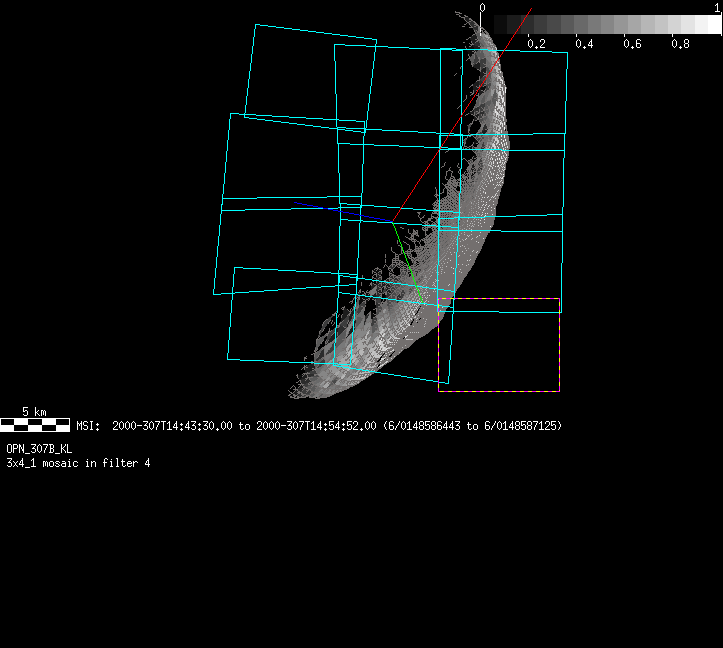Click the OPN_307B_KL sequence name

39,449
